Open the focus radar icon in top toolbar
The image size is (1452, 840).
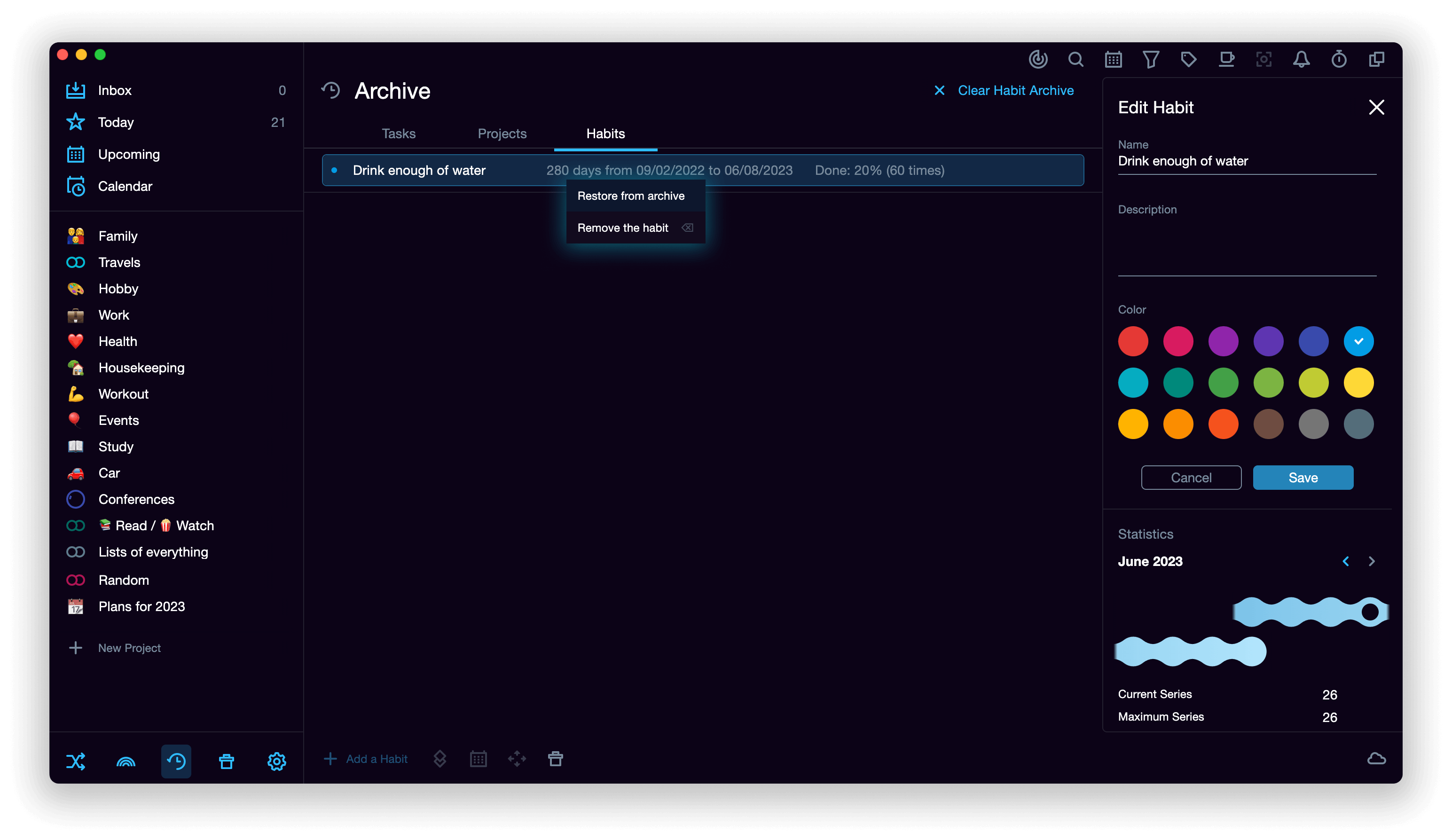click(x=1038, y=59)
